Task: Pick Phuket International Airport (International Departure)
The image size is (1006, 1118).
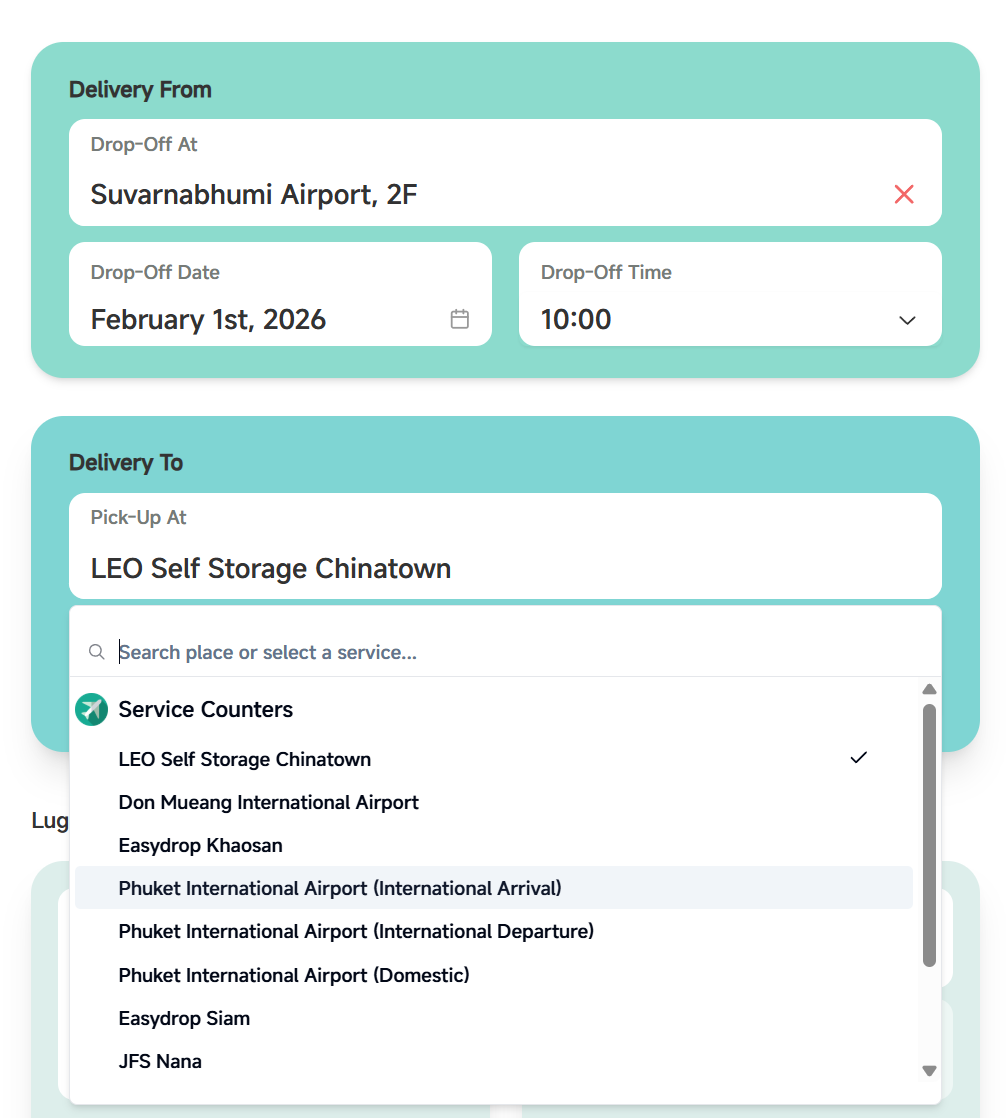Action: 356,931
